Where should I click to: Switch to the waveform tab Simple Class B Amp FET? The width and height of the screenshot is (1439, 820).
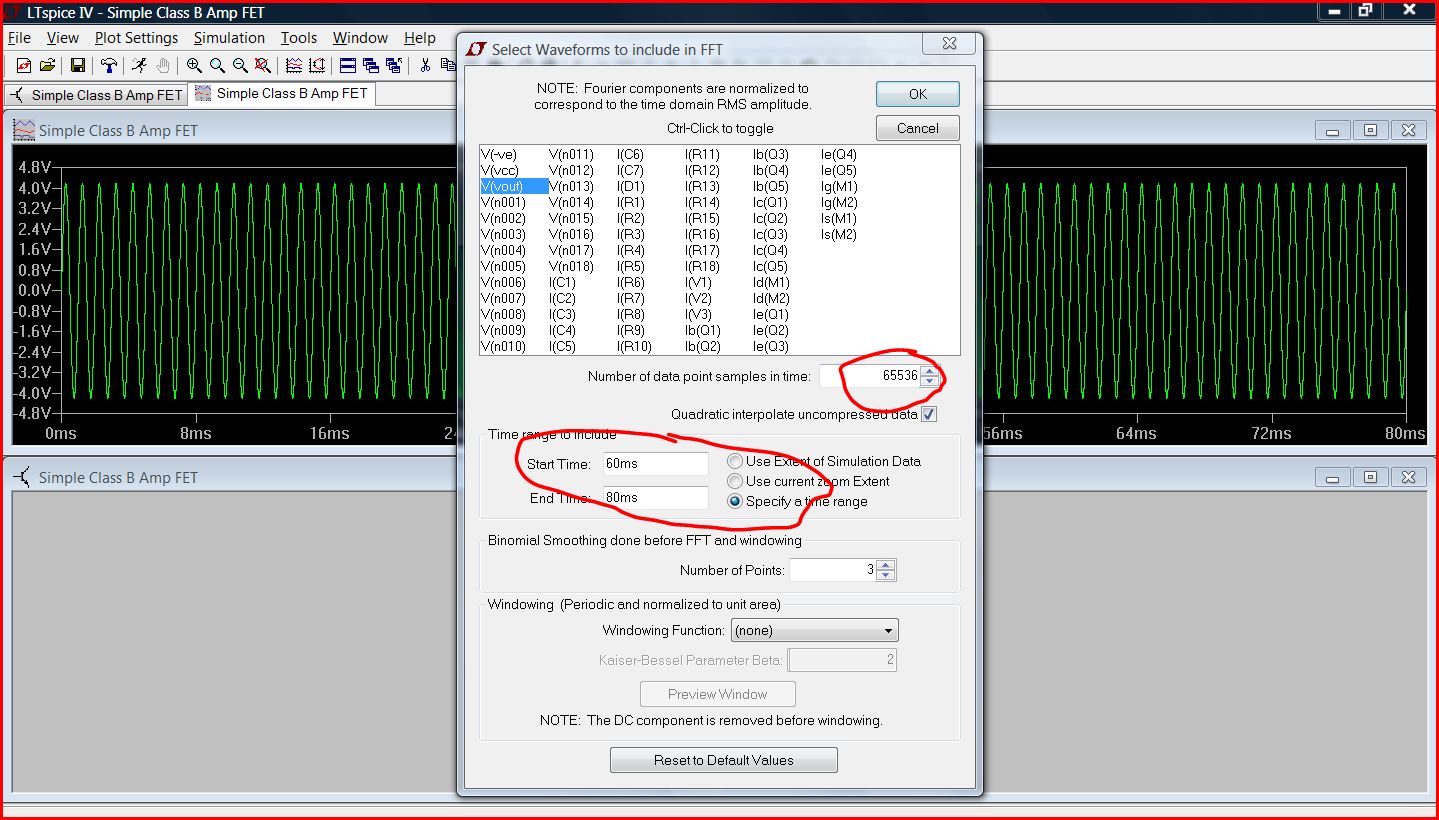click(282, 93)
